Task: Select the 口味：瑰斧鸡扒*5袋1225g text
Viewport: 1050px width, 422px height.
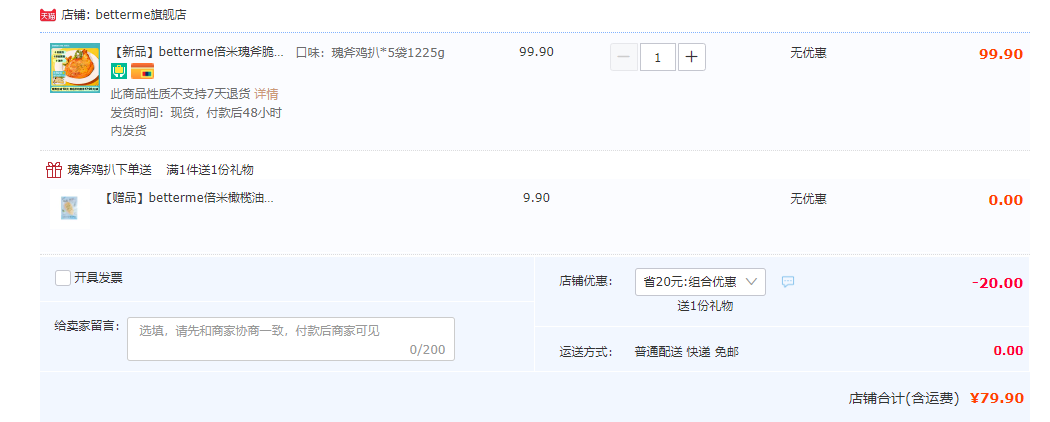Action: [370, 52]
